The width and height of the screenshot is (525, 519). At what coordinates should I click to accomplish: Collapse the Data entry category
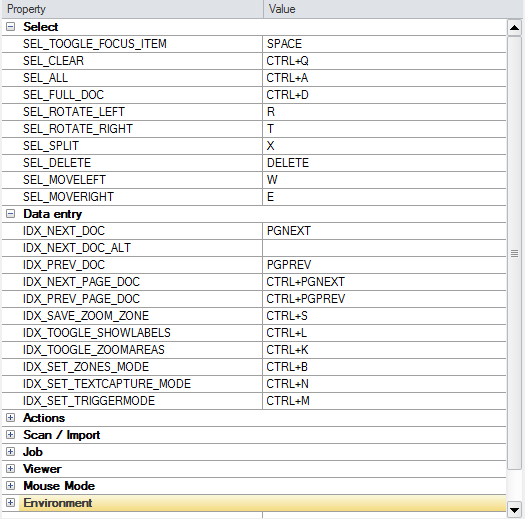coord(10,214)
